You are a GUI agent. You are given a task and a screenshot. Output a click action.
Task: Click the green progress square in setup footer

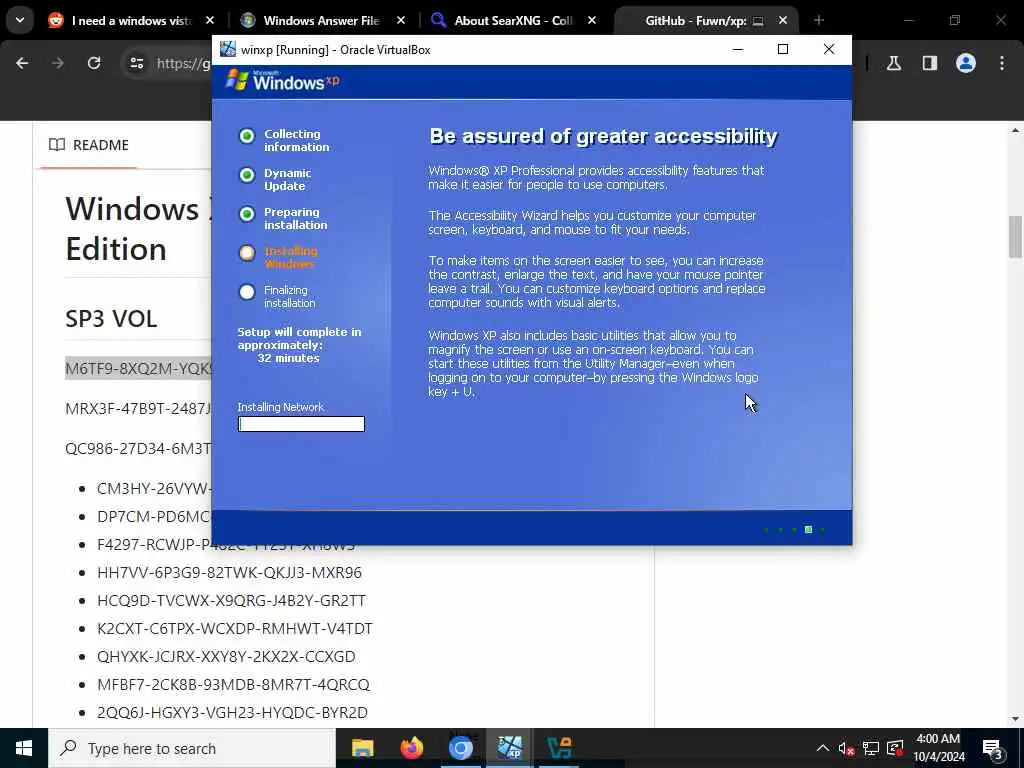pos(808,530)
